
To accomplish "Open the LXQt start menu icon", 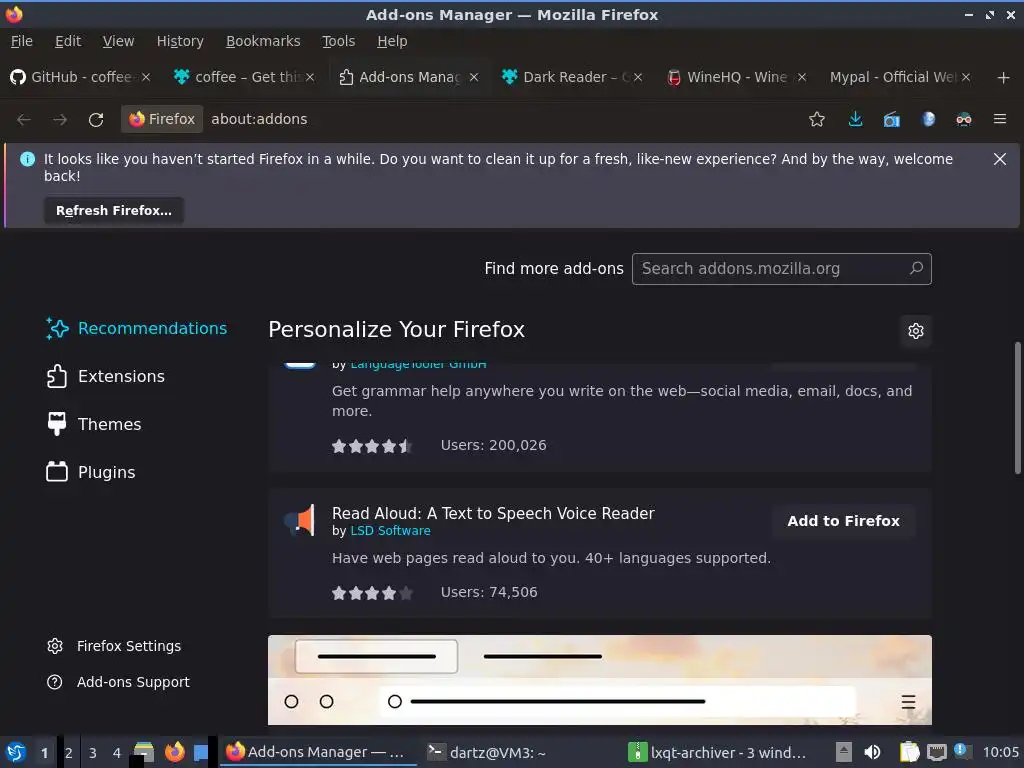I will coord(16,752).
